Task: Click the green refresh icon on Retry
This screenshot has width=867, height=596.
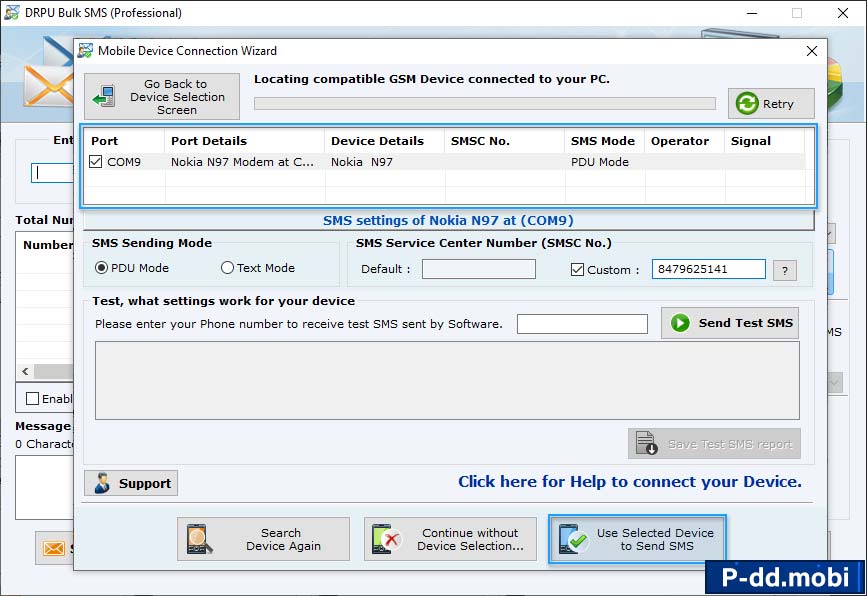Action: coord(747,103)
